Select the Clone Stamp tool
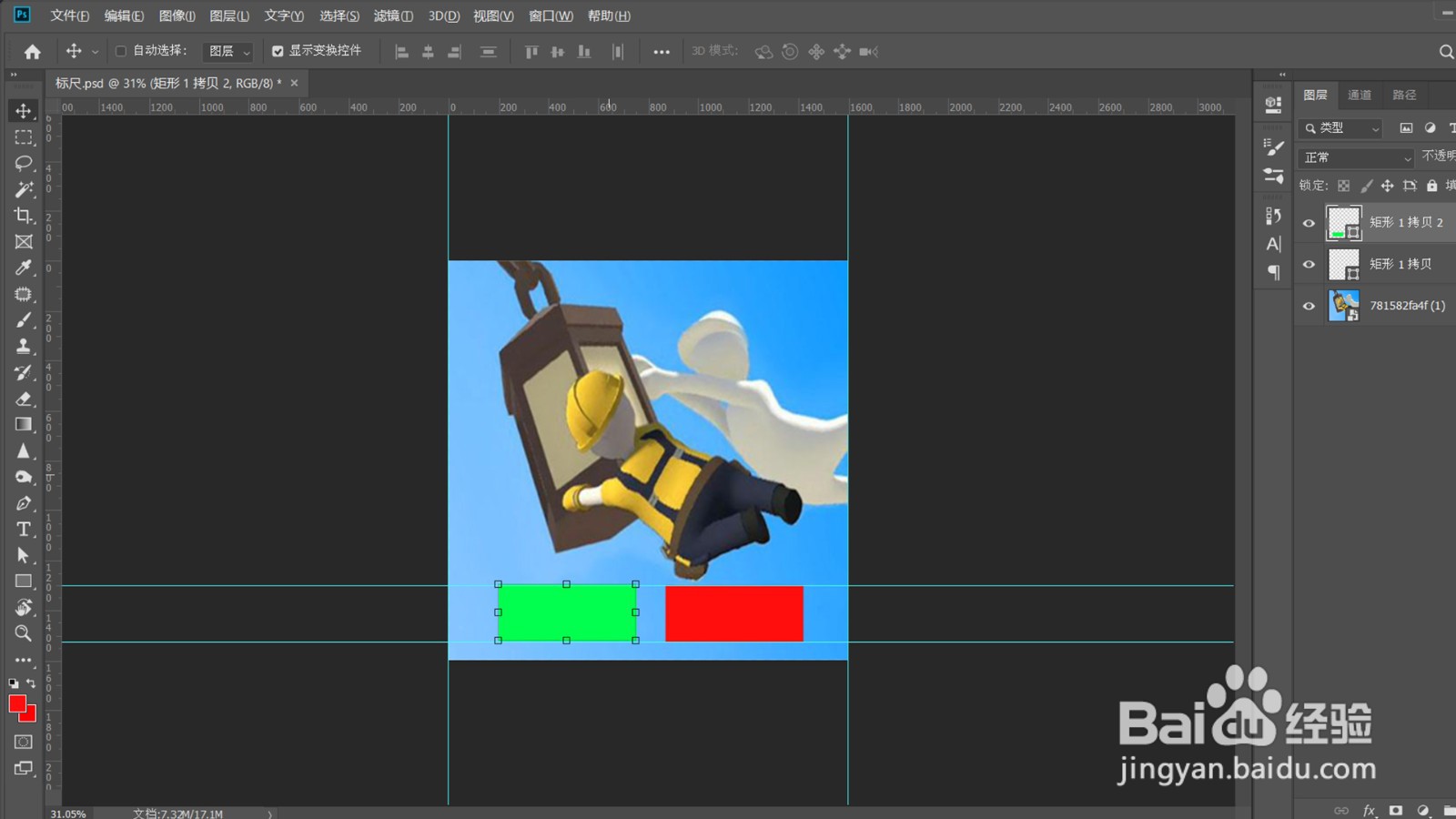 pyautogui.click(x=24, y=346)
